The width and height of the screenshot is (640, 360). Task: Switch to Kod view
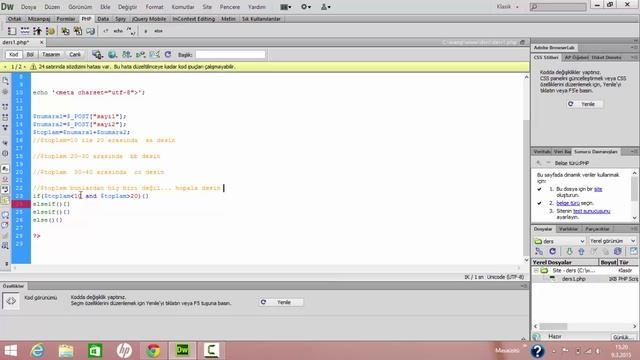(x=13, y=54)
